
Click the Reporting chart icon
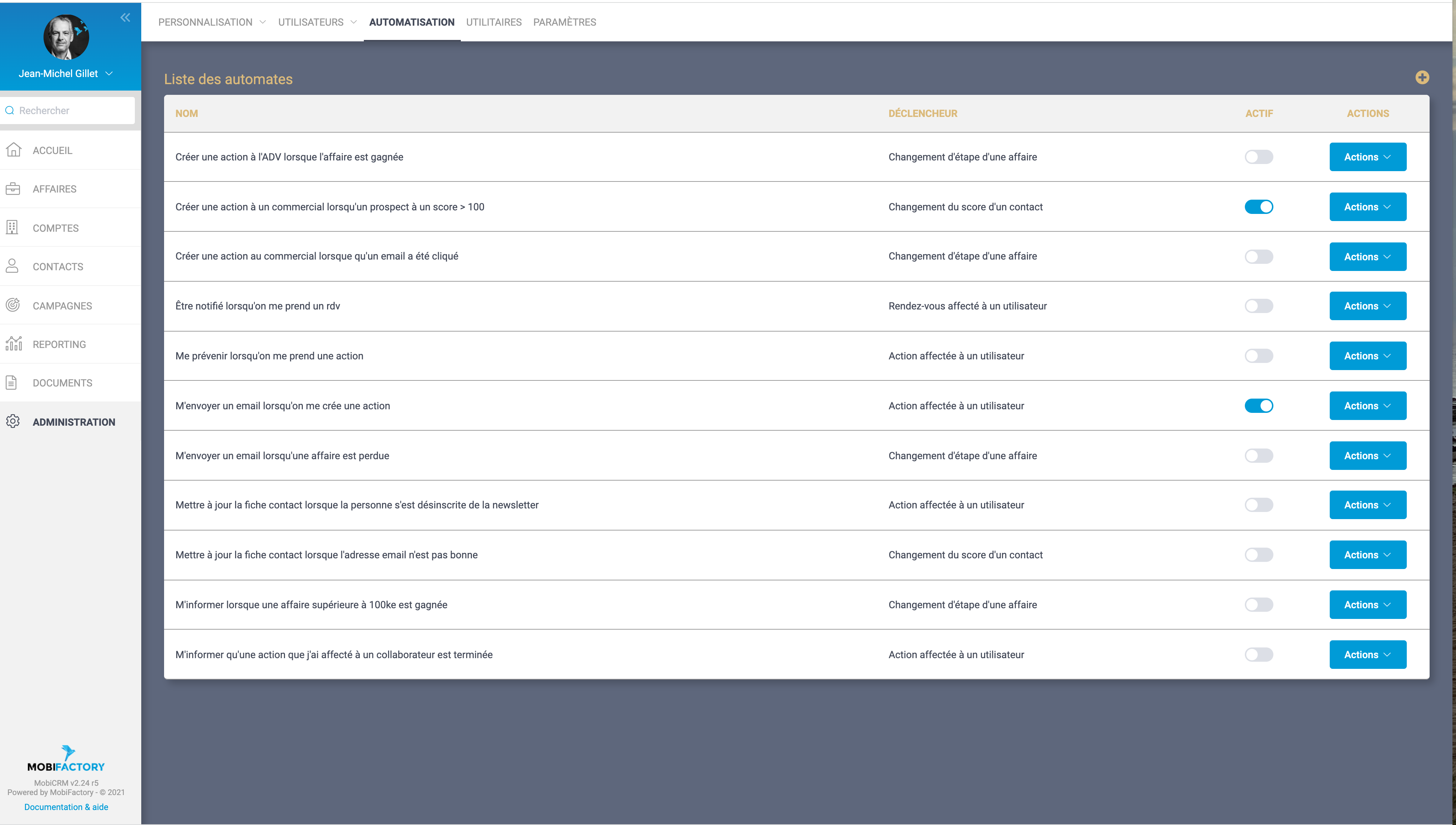pyautogui.click(x=14, y=344)
